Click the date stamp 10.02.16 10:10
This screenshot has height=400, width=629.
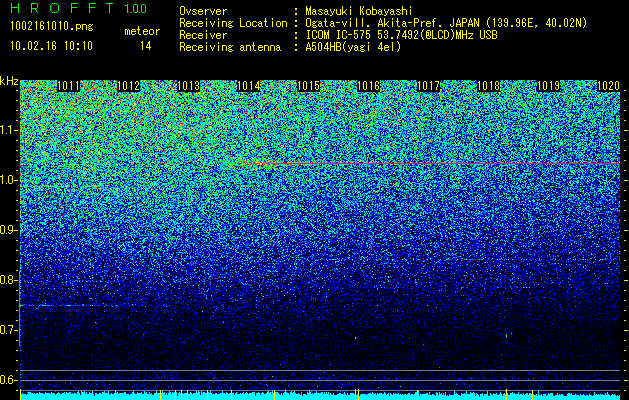[51, 46]
